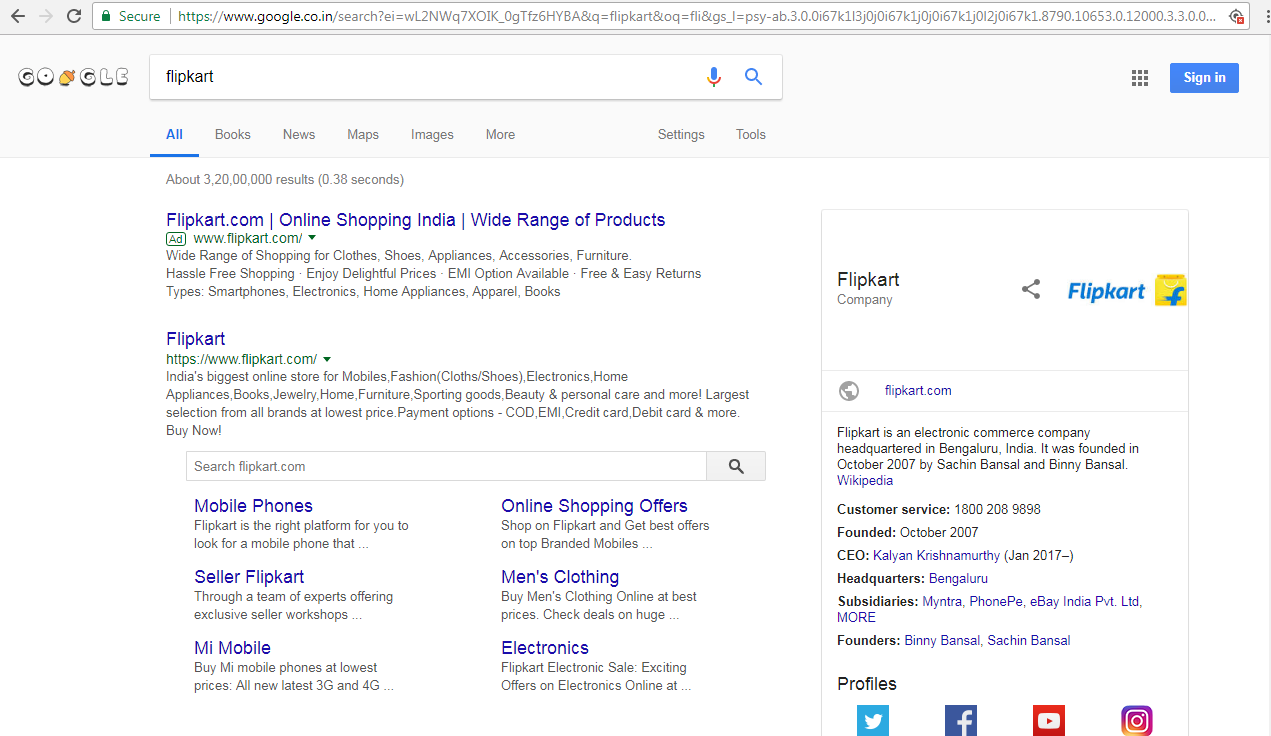1271x736 pixels.
Task: Click the Profiles heading
Action: 867,684
